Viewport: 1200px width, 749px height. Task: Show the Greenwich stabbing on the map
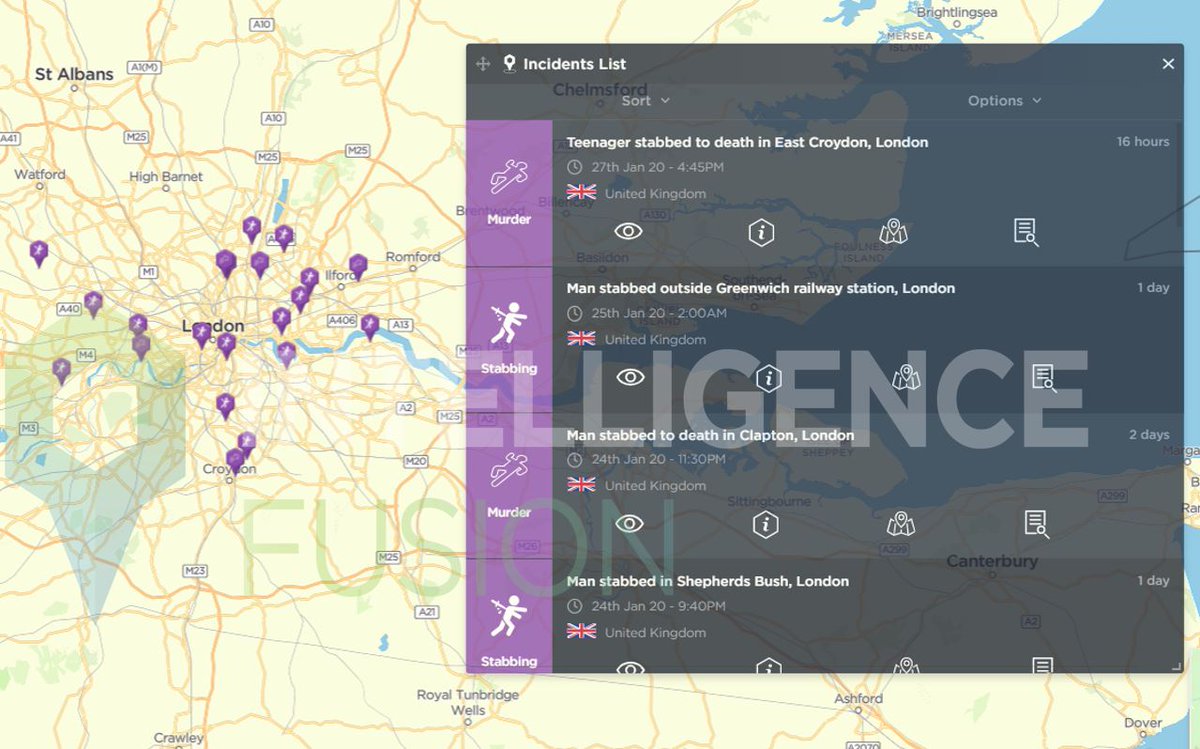point(906,378)
